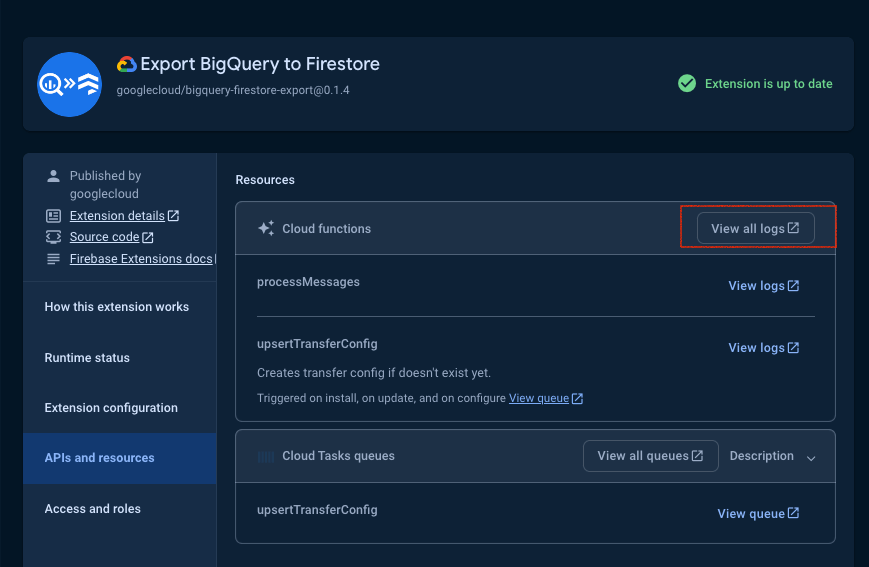Click the Cloud functions sparkle icon
Viewport: 869px width, 567px height.
266,228
